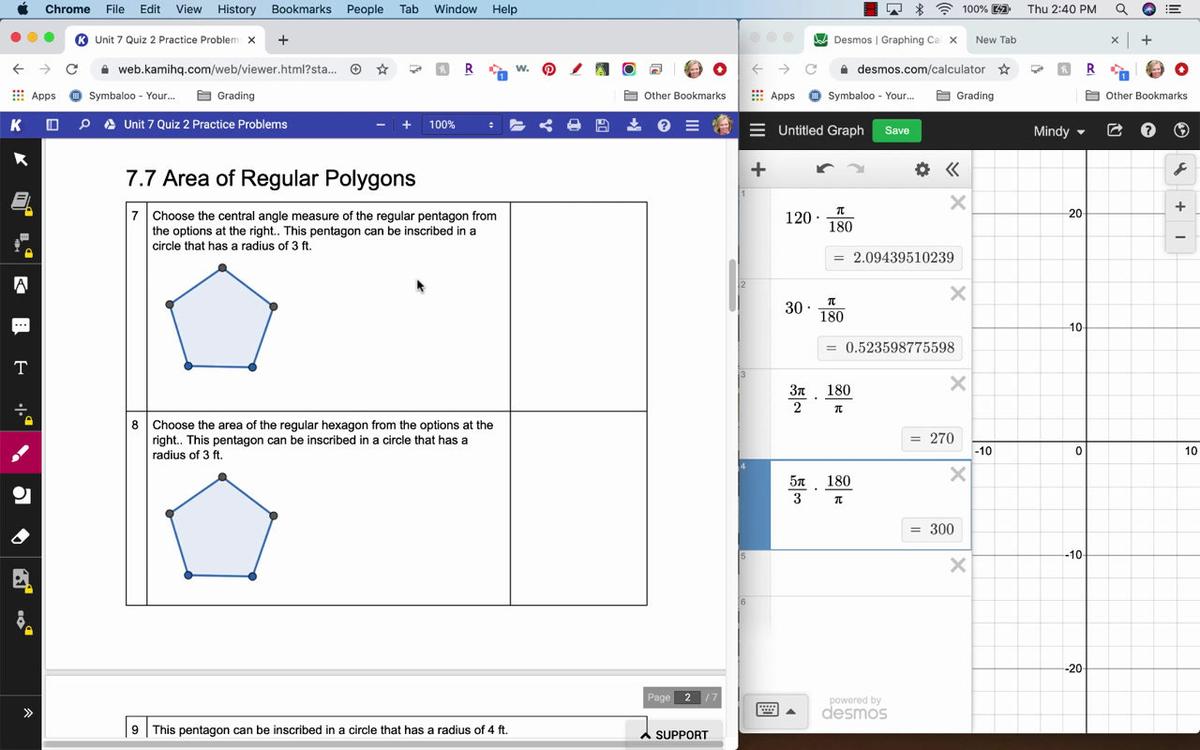Click Desmos undo arrow

[x=824, y=169]
